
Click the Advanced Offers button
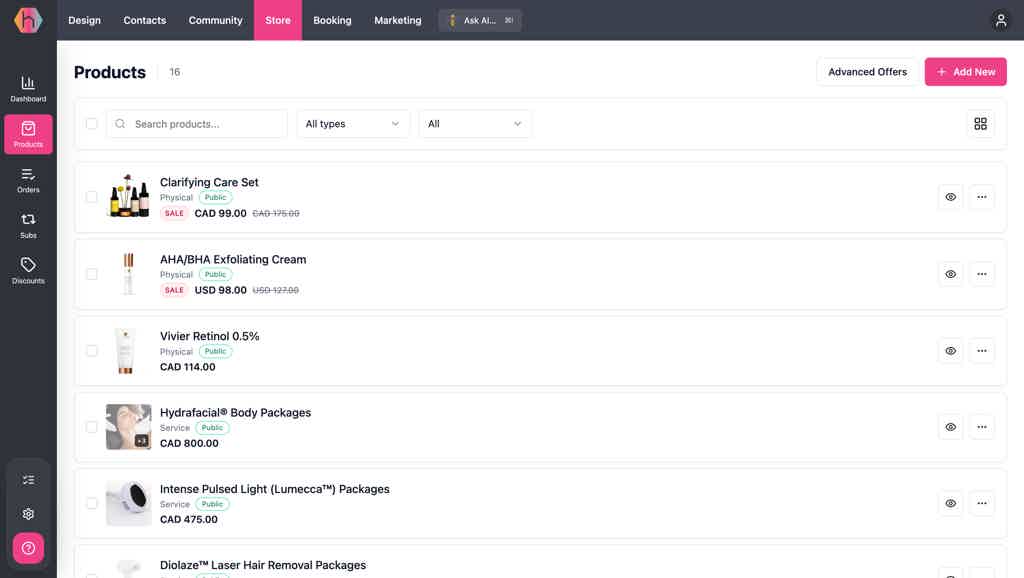tap(867, 72)
